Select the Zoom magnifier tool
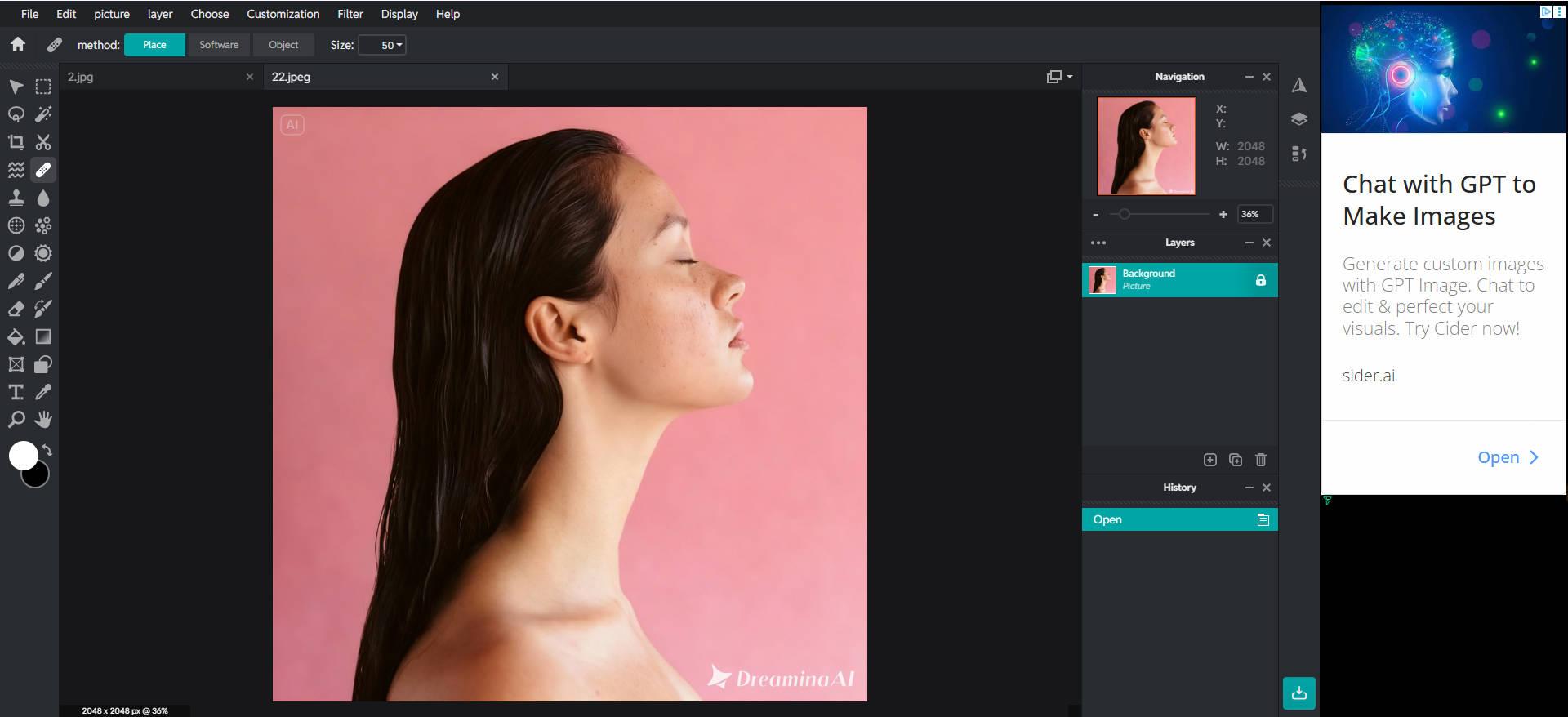 pyautogui.click(x=16, y=420)
